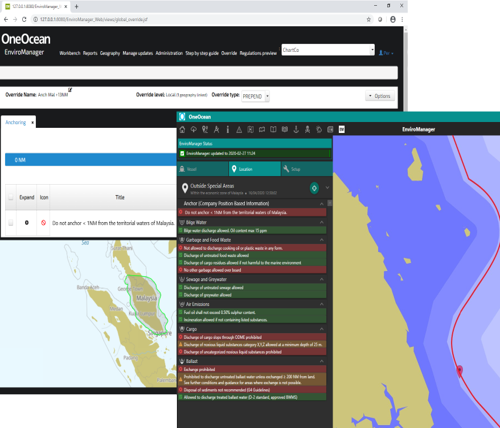Click the cloud upload icon in OneOcean toolbar

194,129
